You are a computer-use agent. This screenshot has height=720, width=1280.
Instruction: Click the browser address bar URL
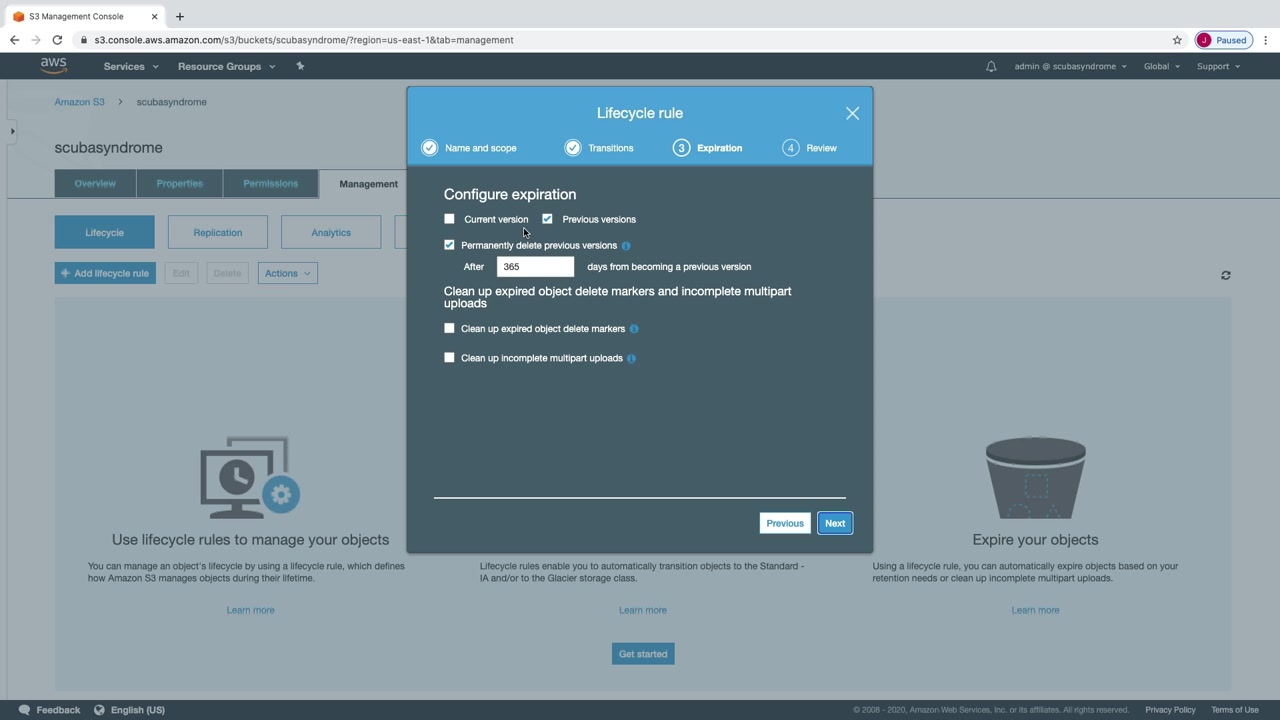pyautogui.click(x=304, y=40)
